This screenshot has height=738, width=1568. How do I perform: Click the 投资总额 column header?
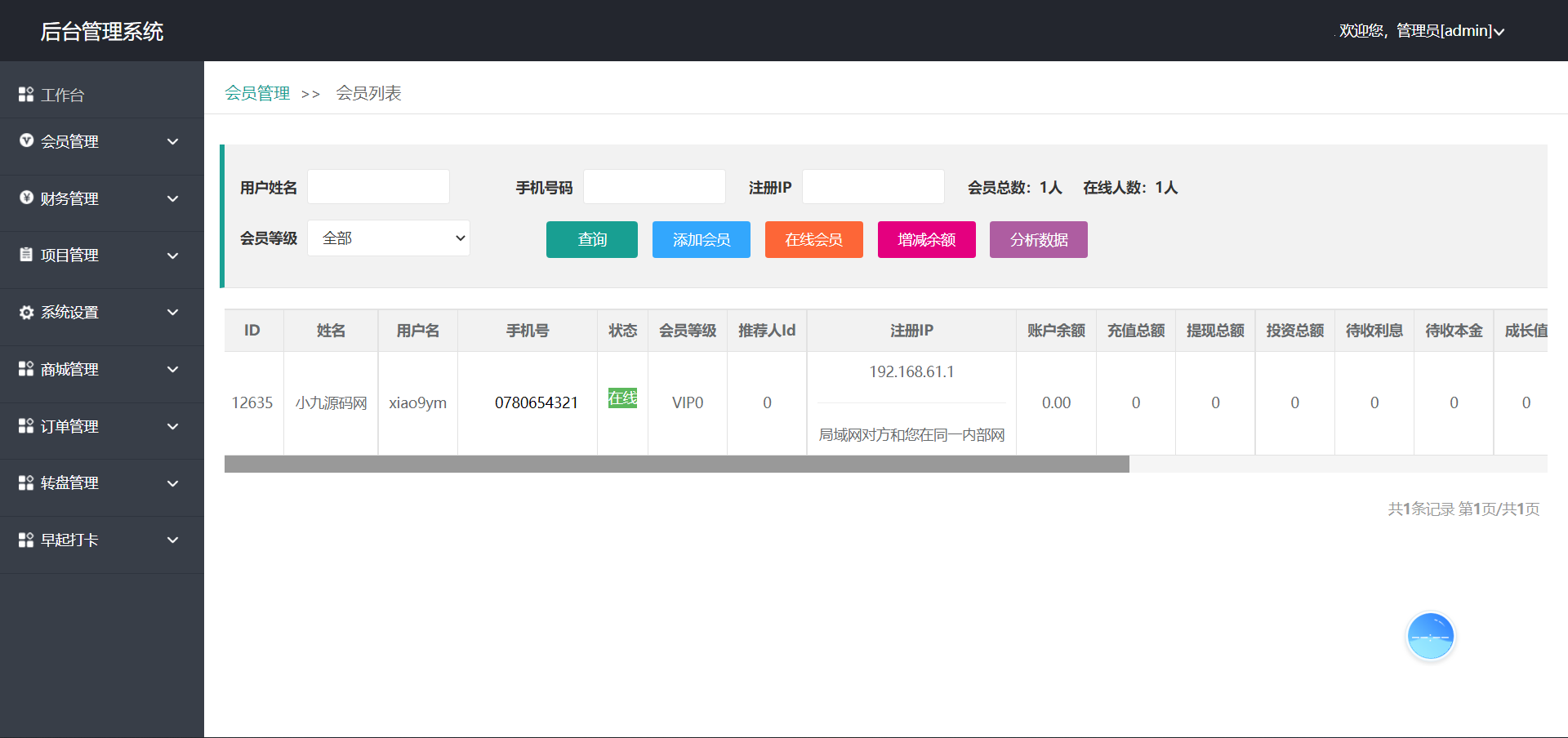click(x=1295, y=331)
